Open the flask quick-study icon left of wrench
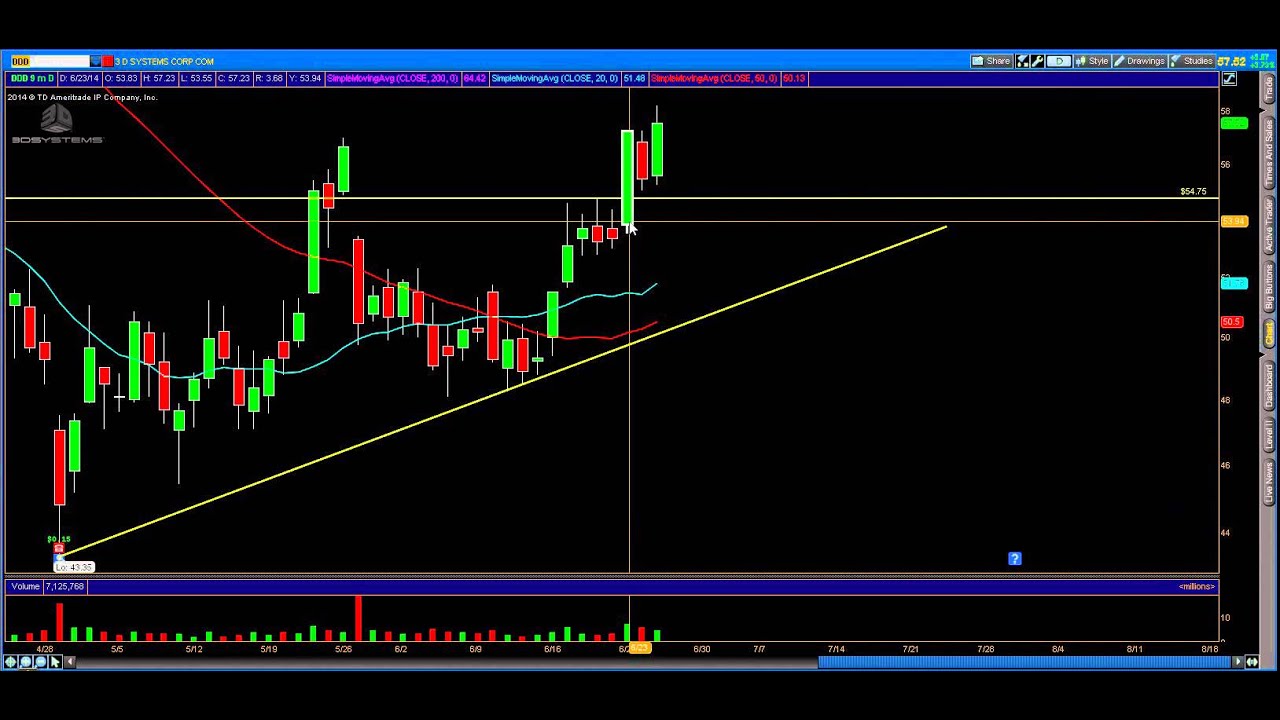This screenshot has width=1280, height=720. pos(1022,61)
